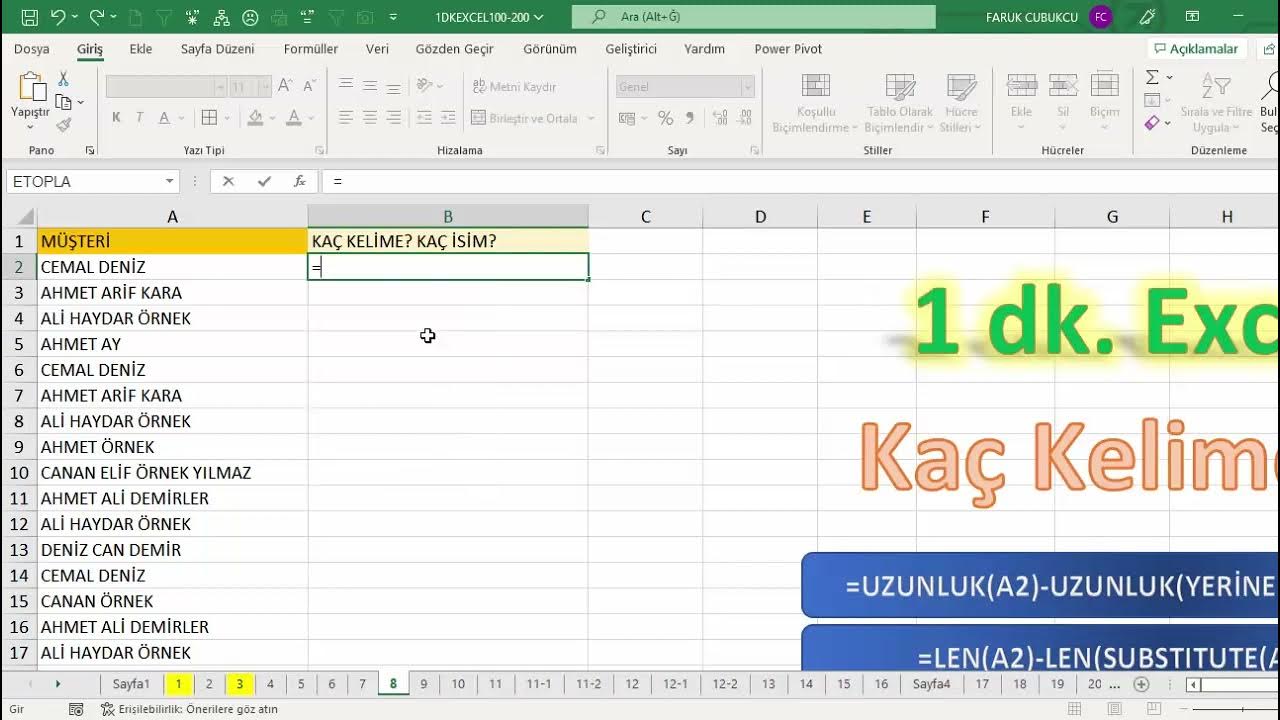Click the macro record icon in status bar
Screen dimensions: 1280x720
pyautogui.click(x=76, y=709)
